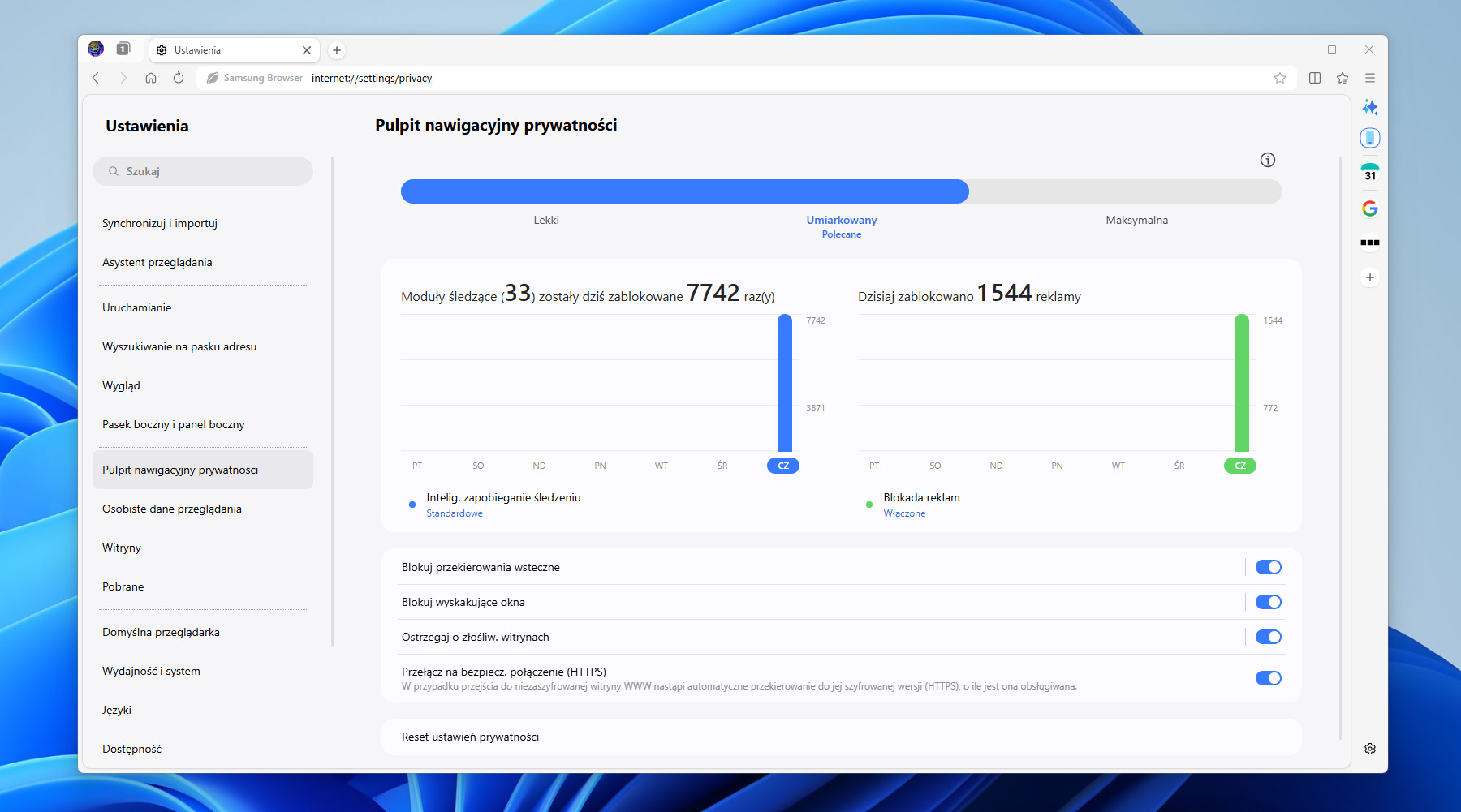The height and width of the screenshot is (812, 1461).
Task: Toggle Ostrzegaj o złośliw. witrynach switch
Action: point(1268,637)
